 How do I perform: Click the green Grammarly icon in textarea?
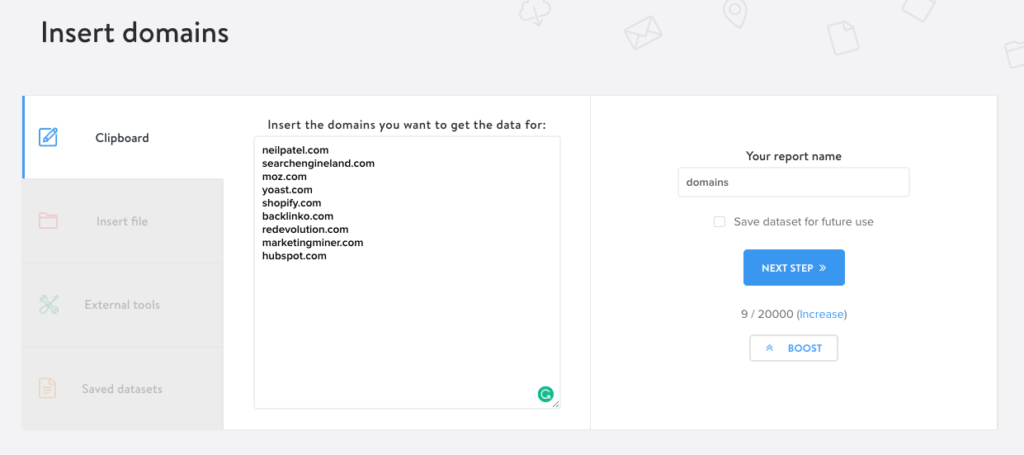click(x=545, y=394)
